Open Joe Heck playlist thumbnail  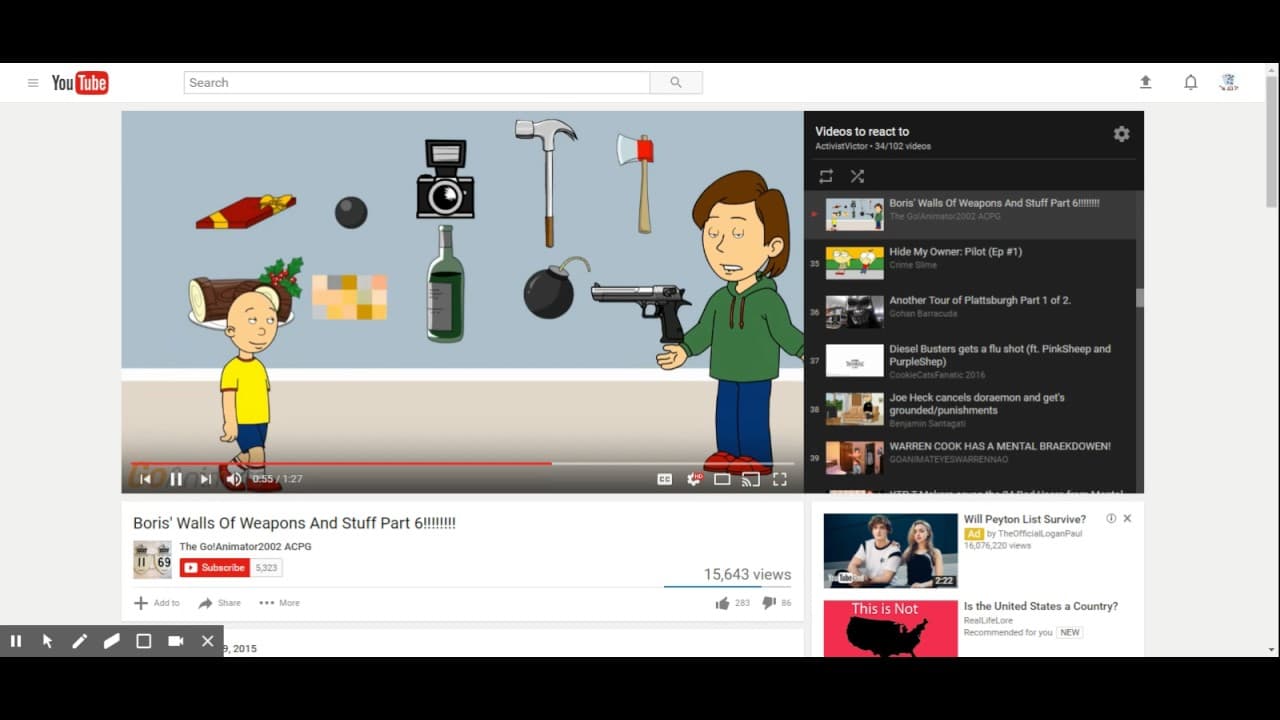click(854, 409)
